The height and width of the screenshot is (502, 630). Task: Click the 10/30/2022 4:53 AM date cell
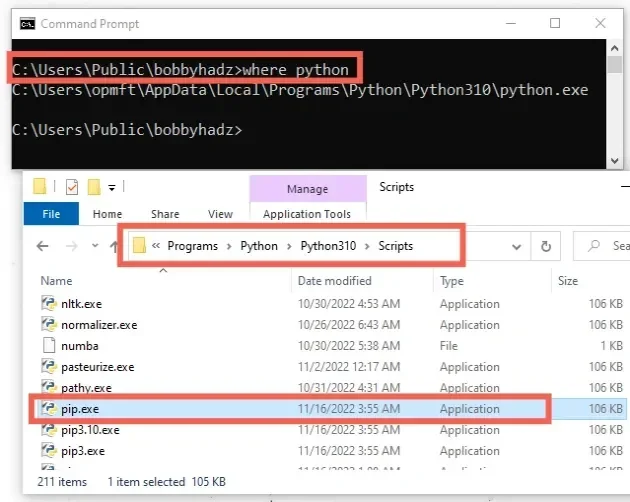tap(349, 303)
